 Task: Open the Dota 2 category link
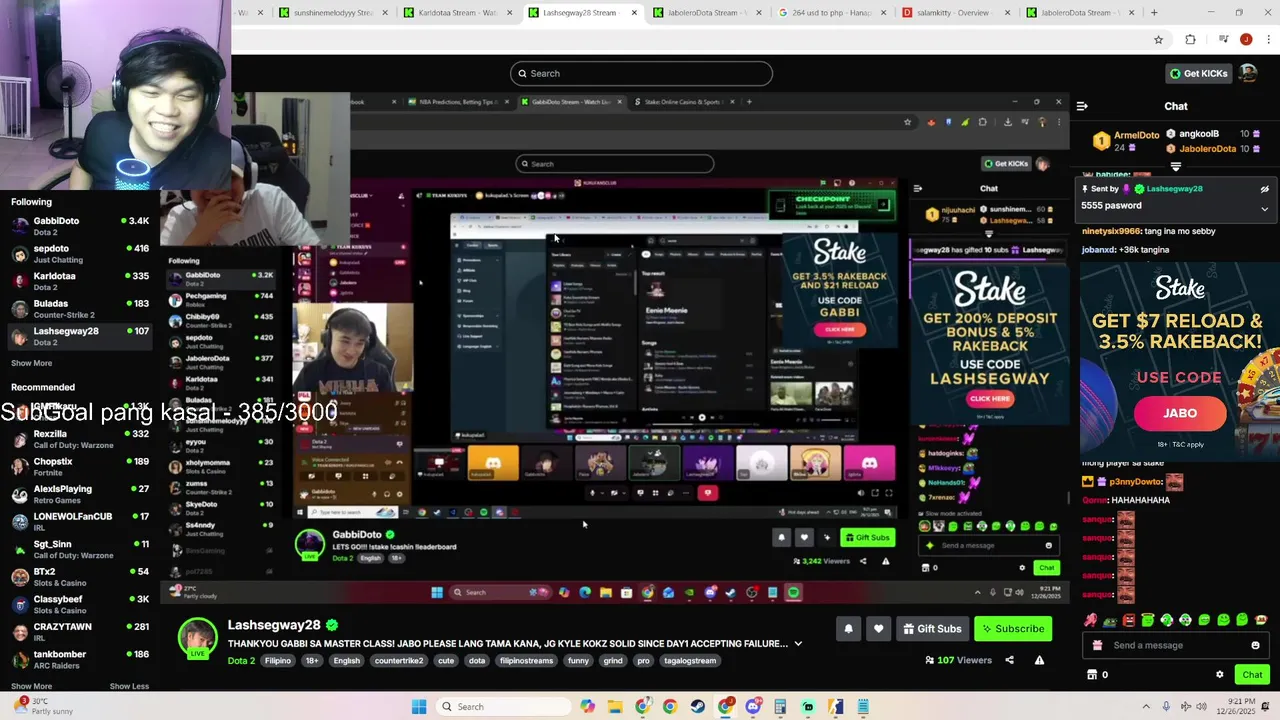[241, 661]
